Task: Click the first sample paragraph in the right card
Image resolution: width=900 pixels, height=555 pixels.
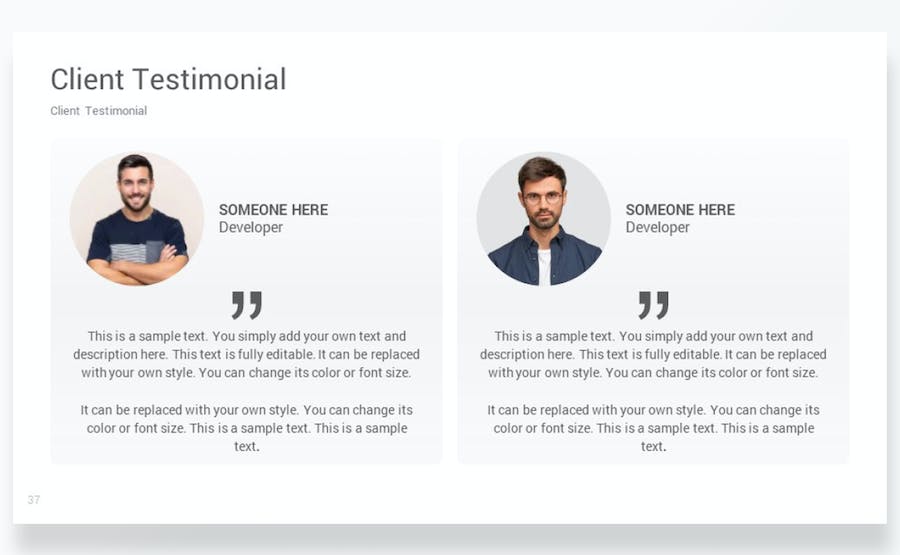Action: coord(653,355)
